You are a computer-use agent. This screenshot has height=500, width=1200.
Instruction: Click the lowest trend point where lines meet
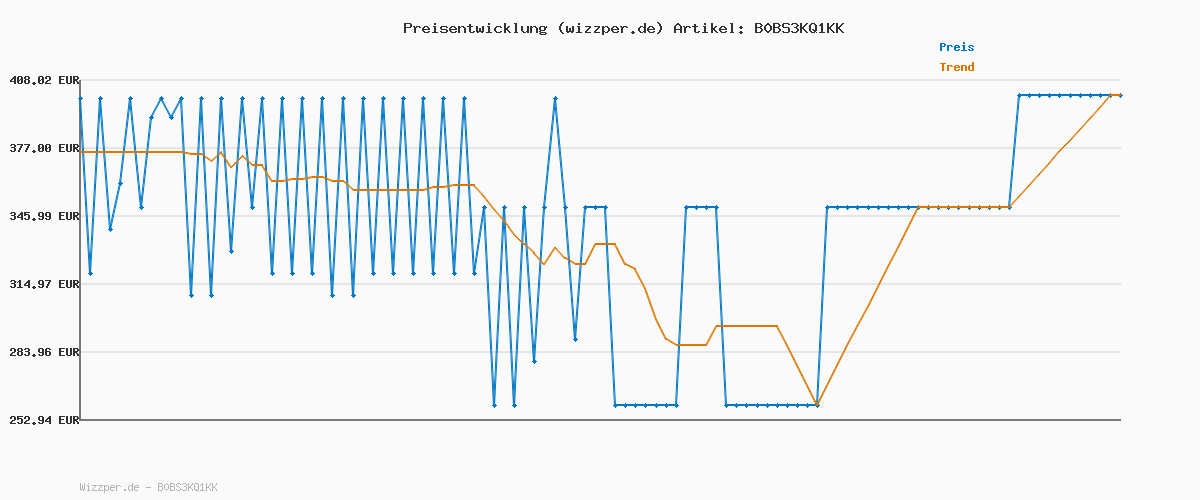[x=817, y=404]
